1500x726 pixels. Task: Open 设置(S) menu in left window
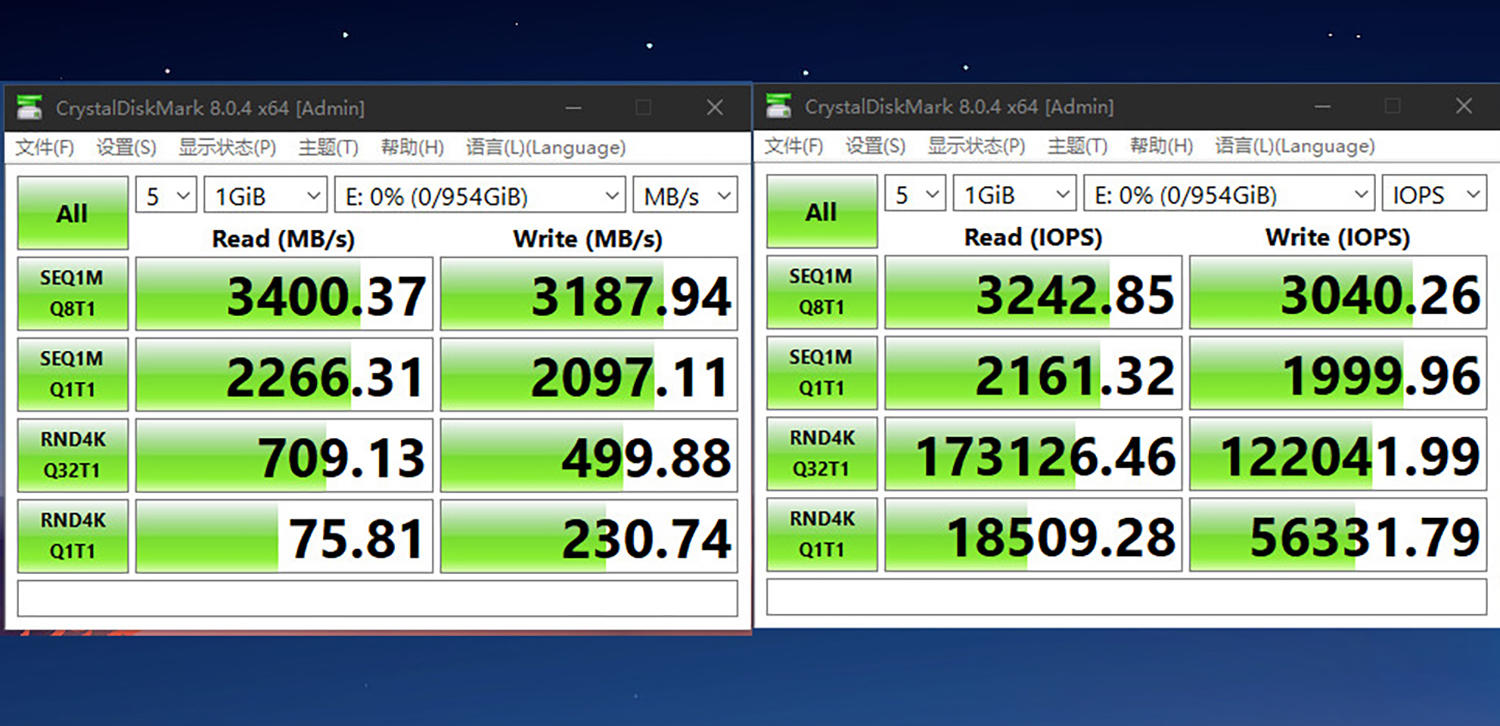coord(126,148)
